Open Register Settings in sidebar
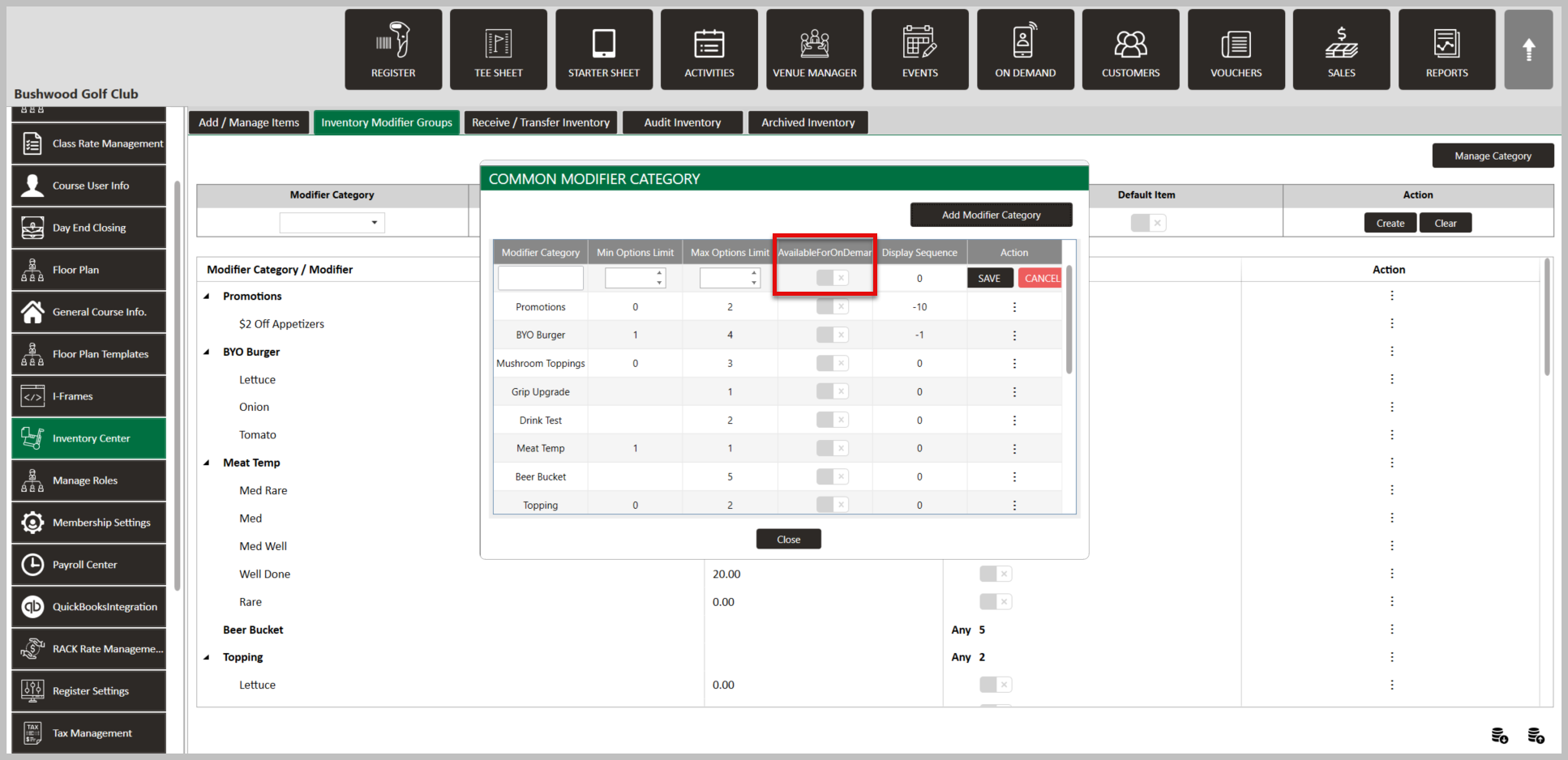The height and width of the screenshot is (760, 1568). coord(89,691)
